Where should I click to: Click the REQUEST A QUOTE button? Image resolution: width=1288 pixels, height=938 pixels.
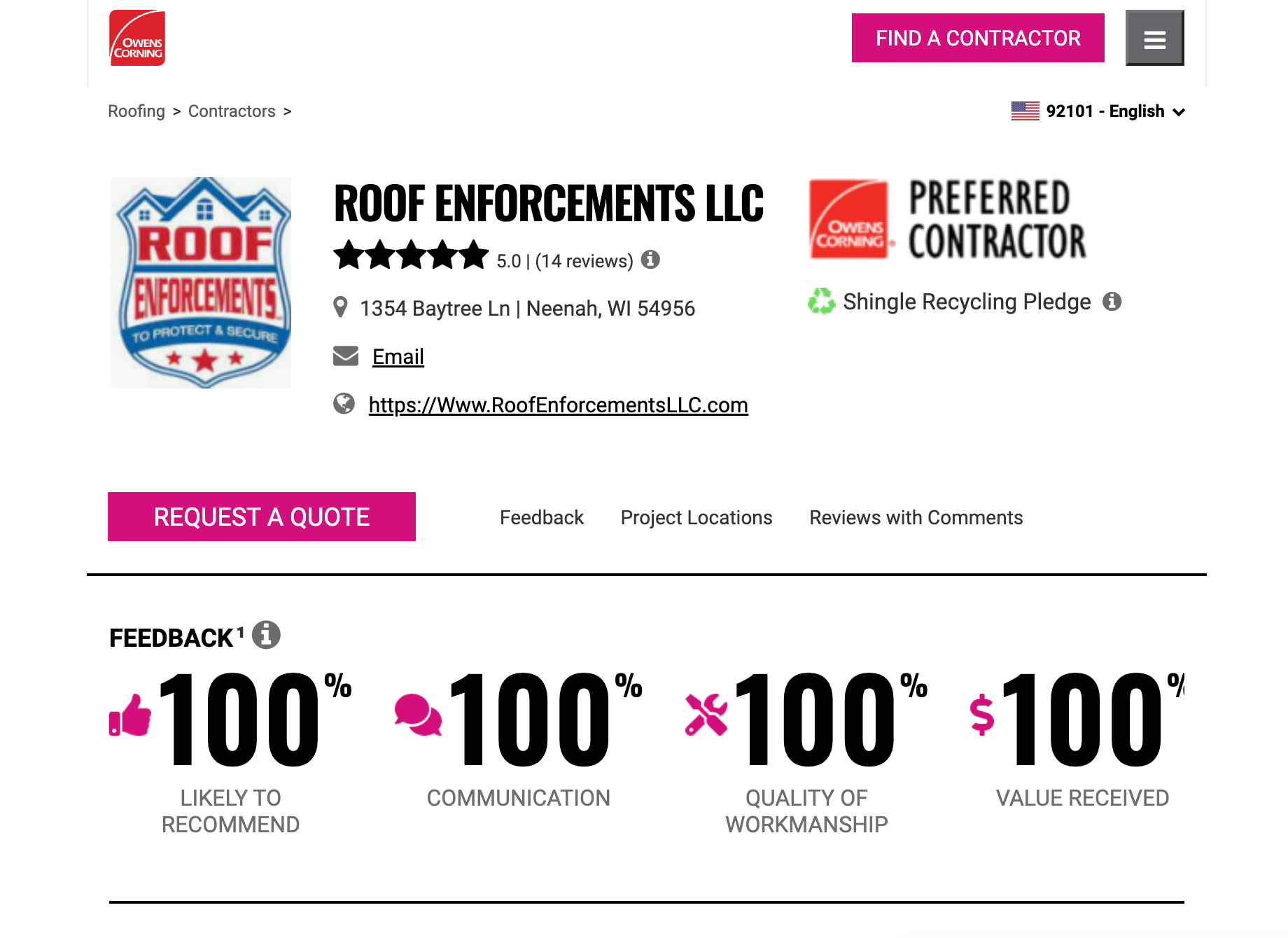pyautogui.click(x=262, y=517)
